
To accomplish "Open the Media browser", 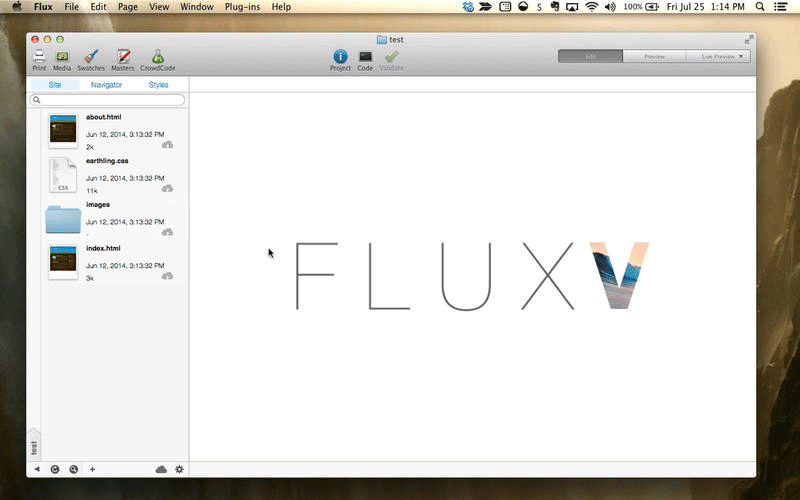I will click(62, 58).
